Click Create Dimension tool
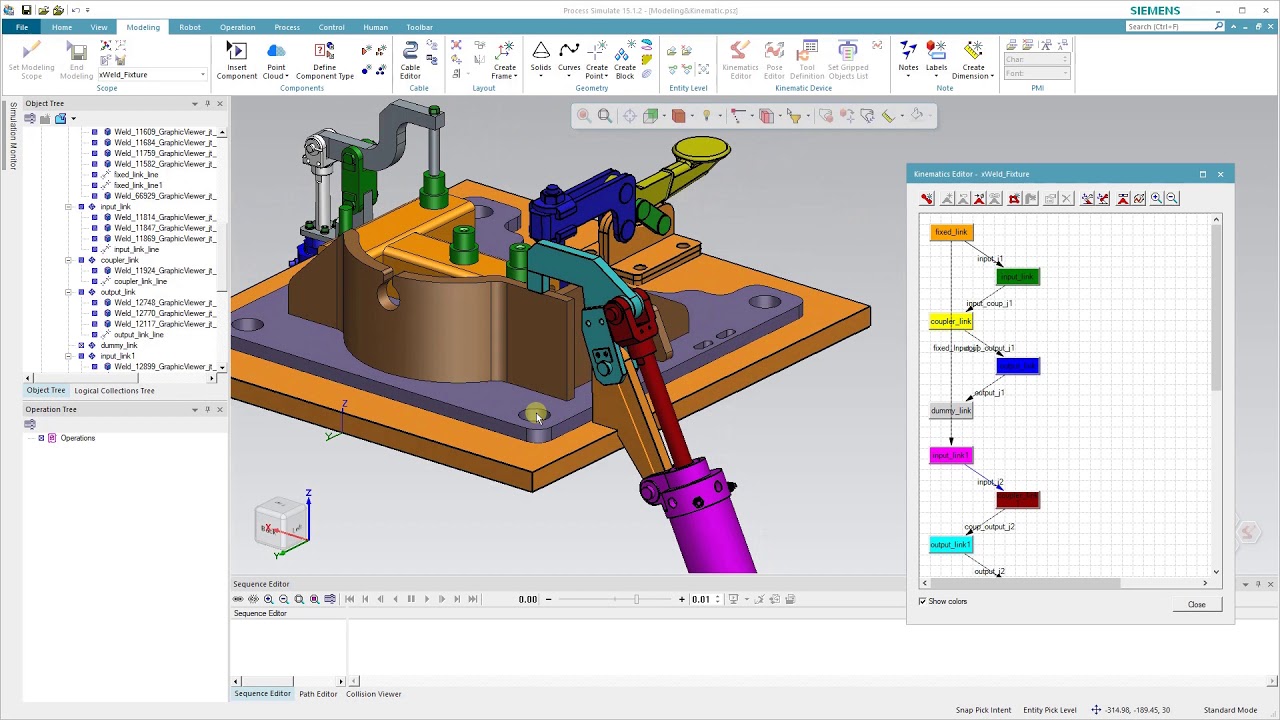This screenshot has width=1280, height=720. pyautogui.click(x=973, y=60)
